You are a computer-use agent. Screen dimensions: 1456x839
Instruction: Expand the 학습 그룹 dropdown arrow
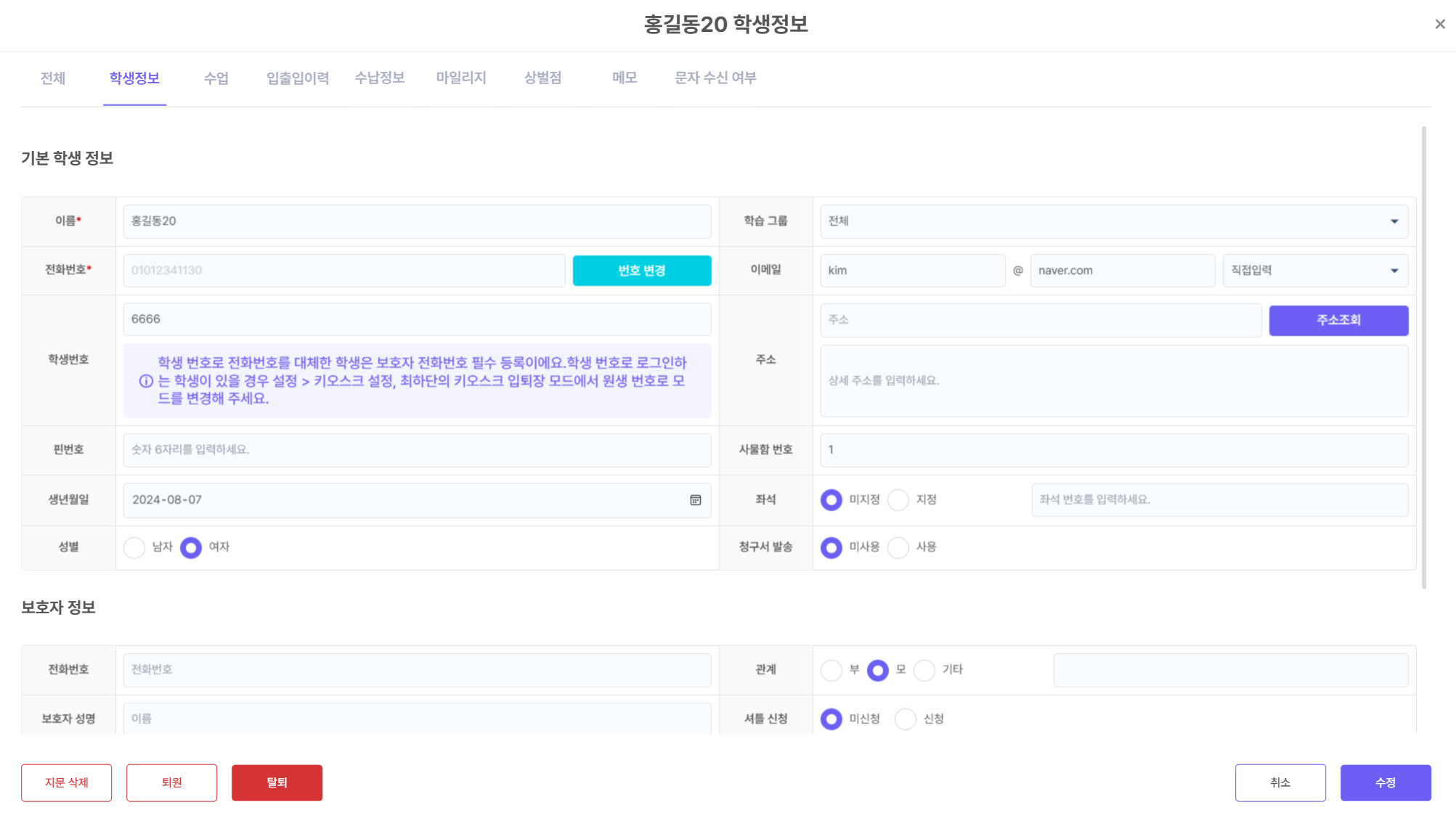(1394, 221)
